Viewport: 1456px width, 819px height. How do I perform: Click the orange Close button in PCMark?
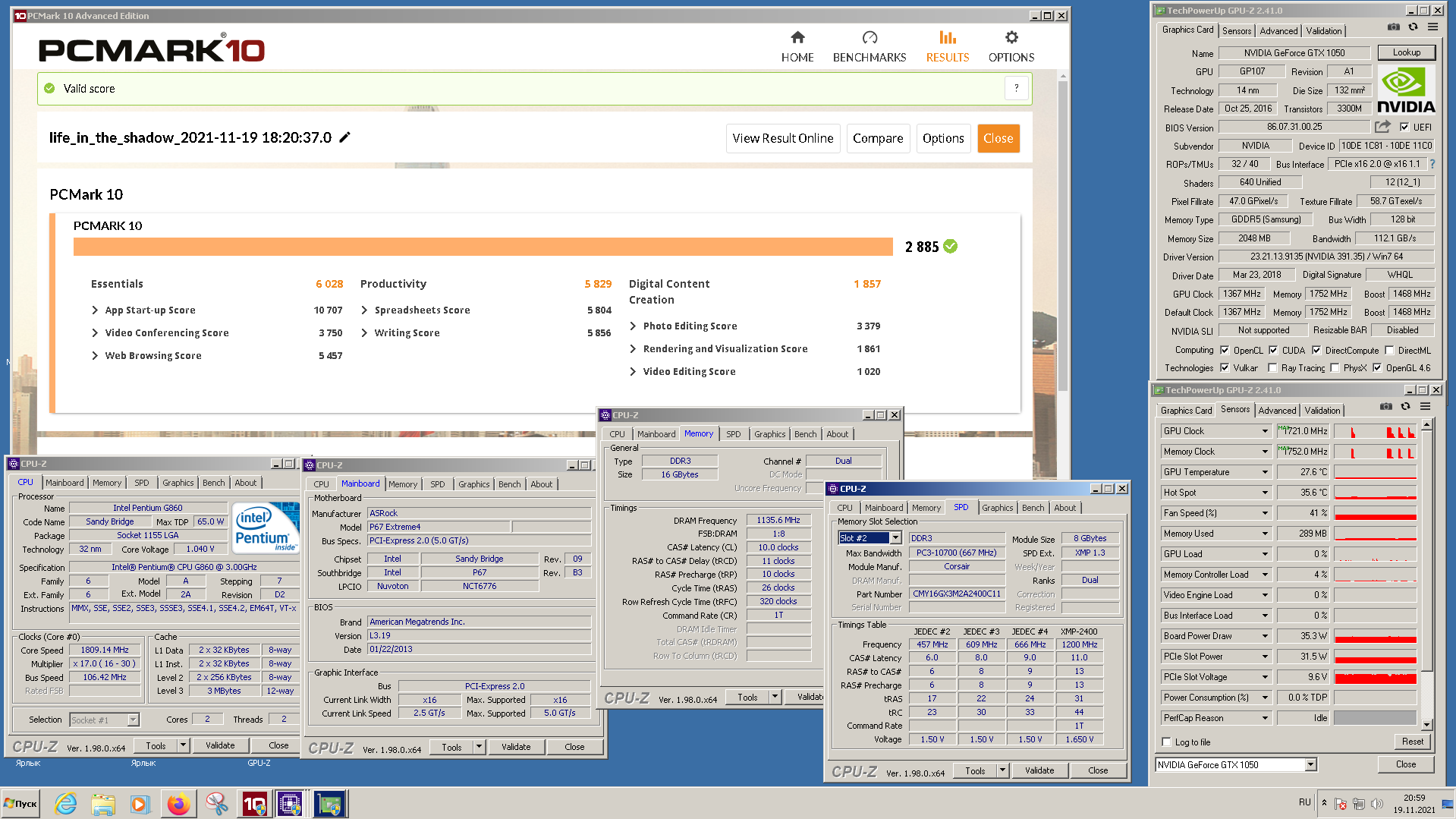[998, 138]
